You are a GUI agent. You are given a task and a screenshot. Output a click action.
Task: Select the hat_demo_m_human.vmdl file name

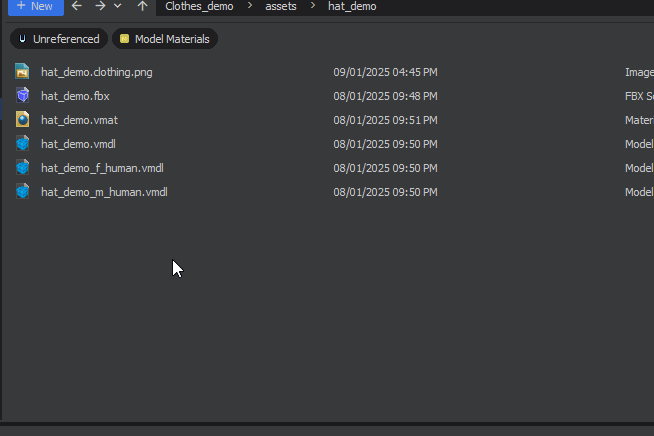pos(104,192)
